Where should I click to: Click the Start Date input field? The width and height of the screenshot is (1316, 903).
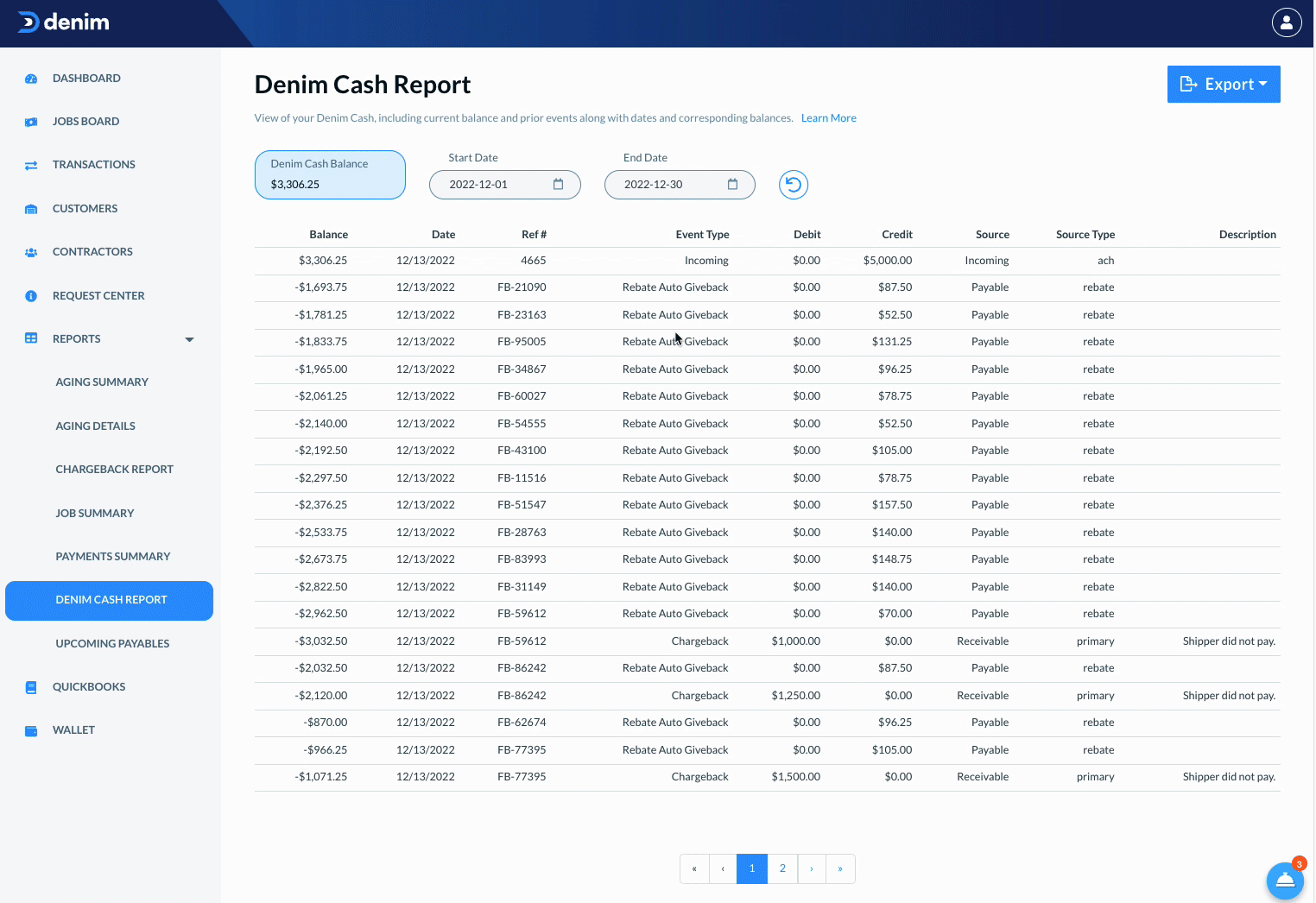tap(505, 185)
